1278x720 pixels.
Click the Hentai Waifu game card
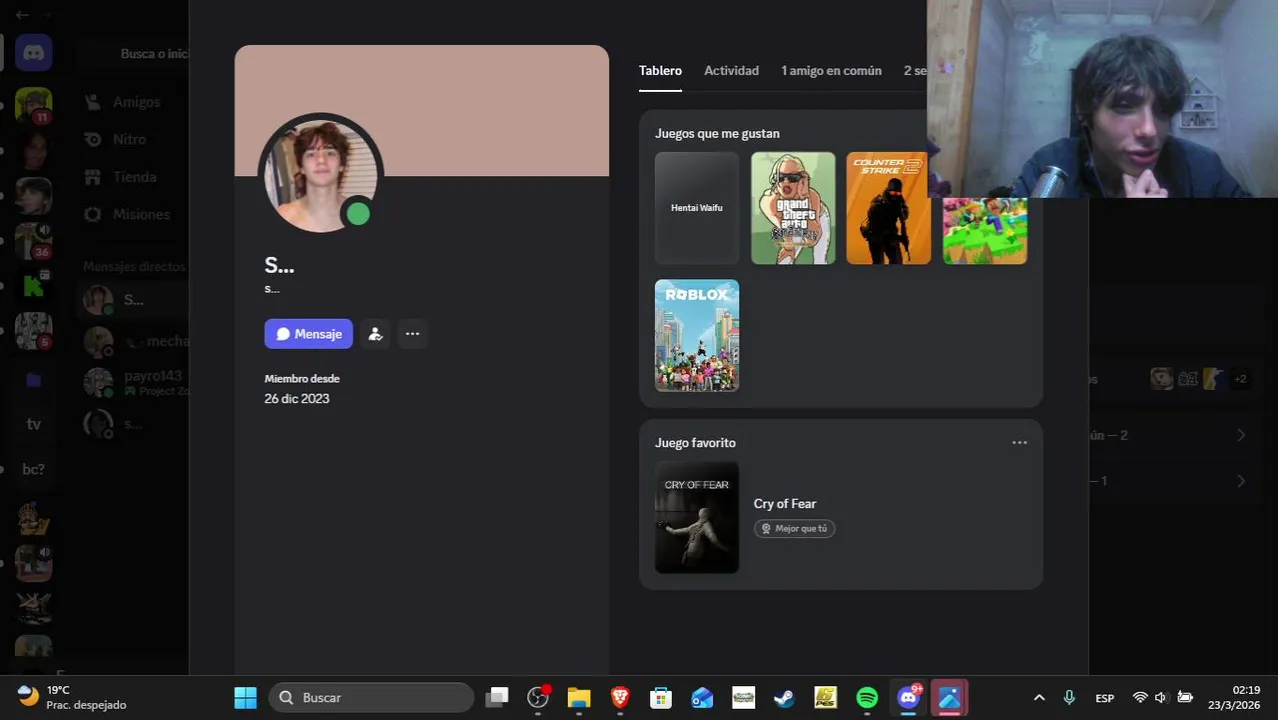697,208
